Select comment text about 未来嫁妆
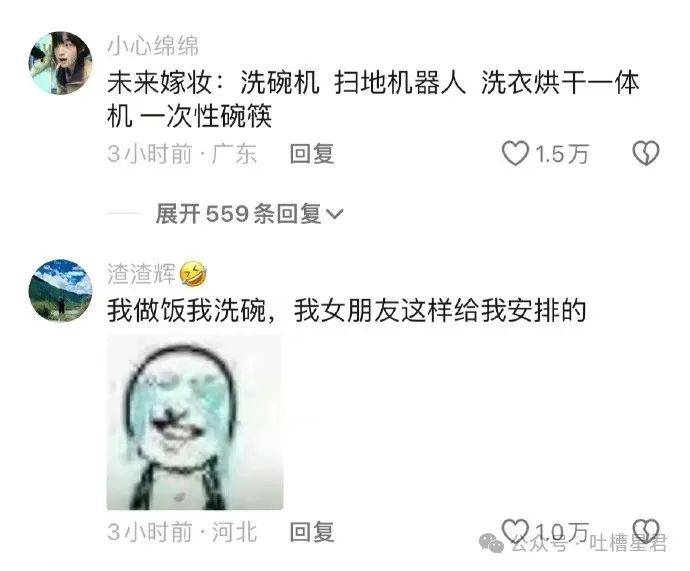 (x=373, y=99)
